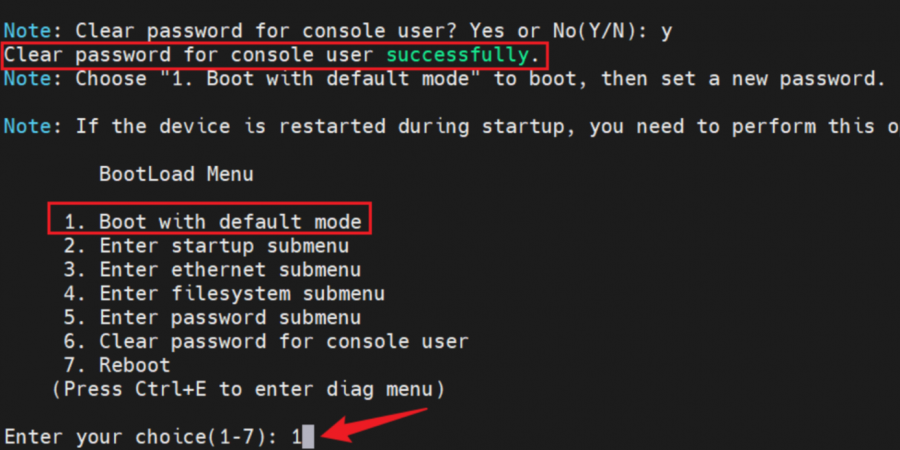Click the "3. Enter ethernet submenu" line

tap(212, 269)
